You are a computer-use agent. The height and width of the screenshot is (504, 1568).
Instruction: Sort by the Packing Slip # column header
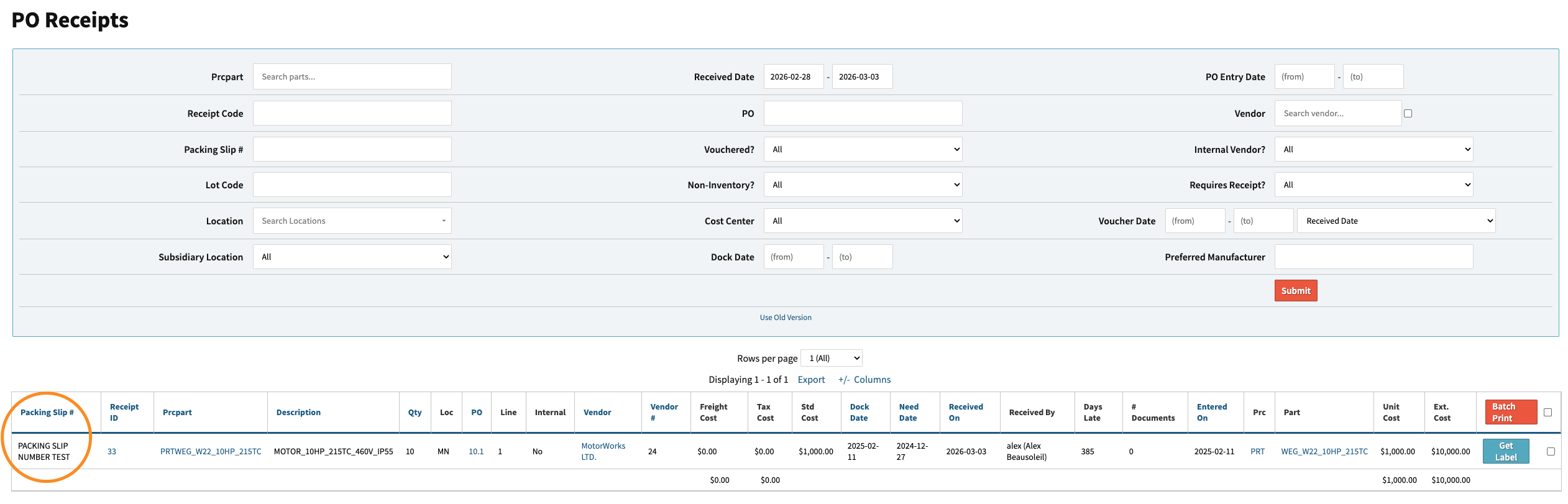click(x=47, y=412)
